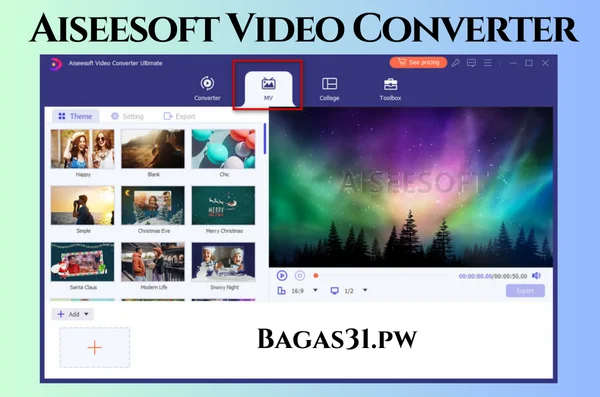Screen dimensions: 600x397
Task: Click the Export button under preview
Action: 525,291
